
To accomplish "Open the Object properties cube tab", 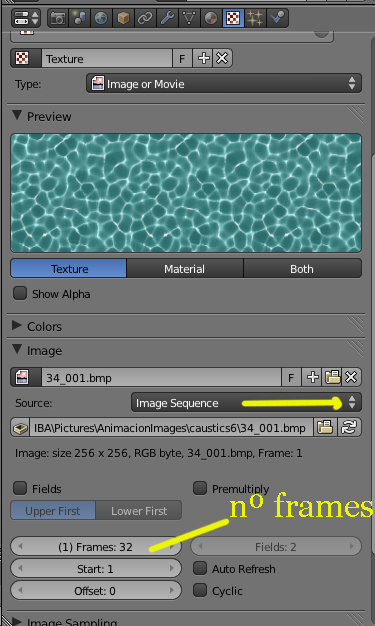I will (x=123, y=18).
